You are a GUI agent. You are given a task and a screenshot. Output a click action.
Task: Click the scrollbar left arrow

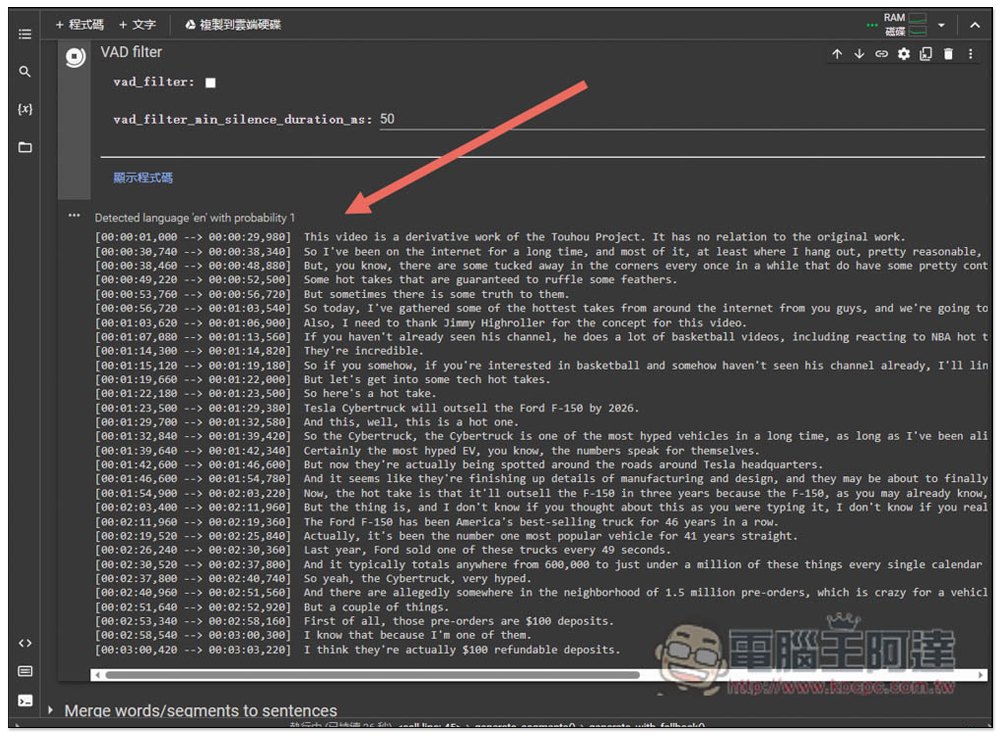pyautogui.click(x=97, y=675)
